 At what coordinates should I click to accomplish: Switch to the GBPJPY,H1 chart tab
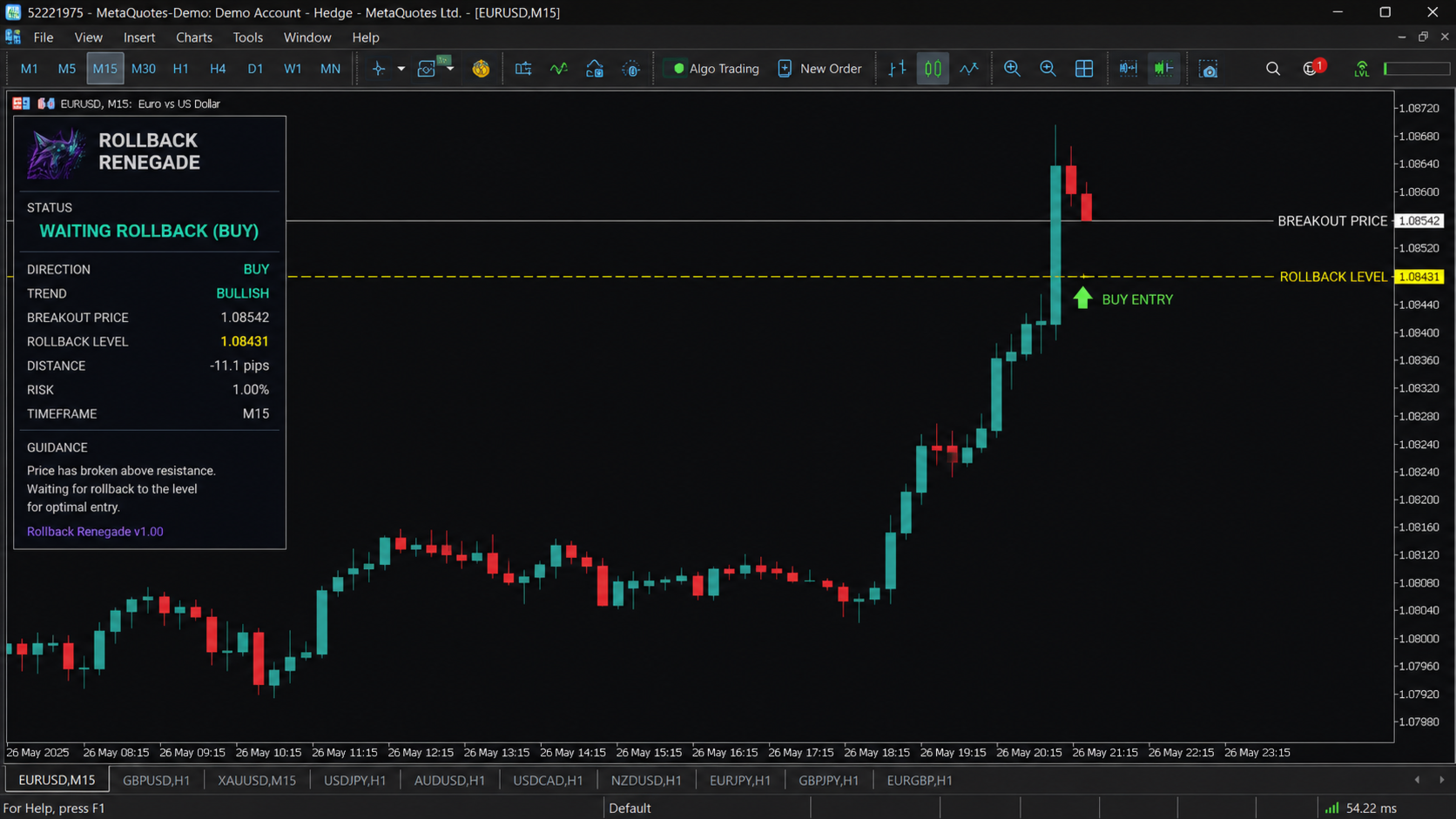click(x=828, y=780)
